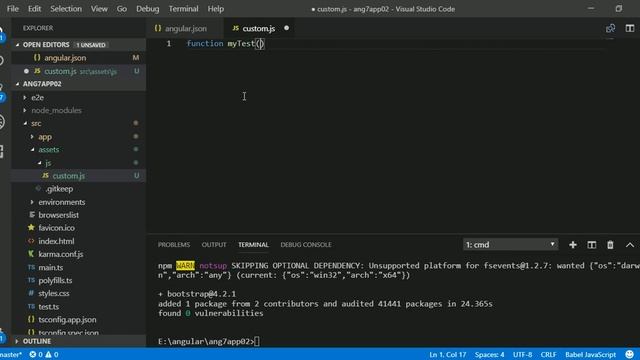Maximize the panel with chevron up icon
Screen dimensions: 640x360
[630, 245]
